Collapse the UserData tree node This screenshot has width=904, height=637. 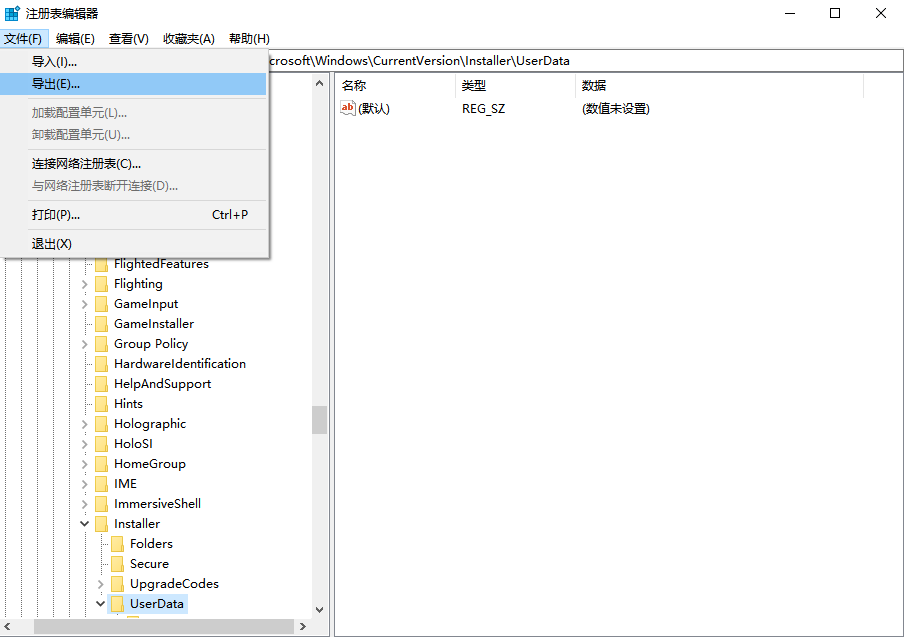[x=101, y=604]
